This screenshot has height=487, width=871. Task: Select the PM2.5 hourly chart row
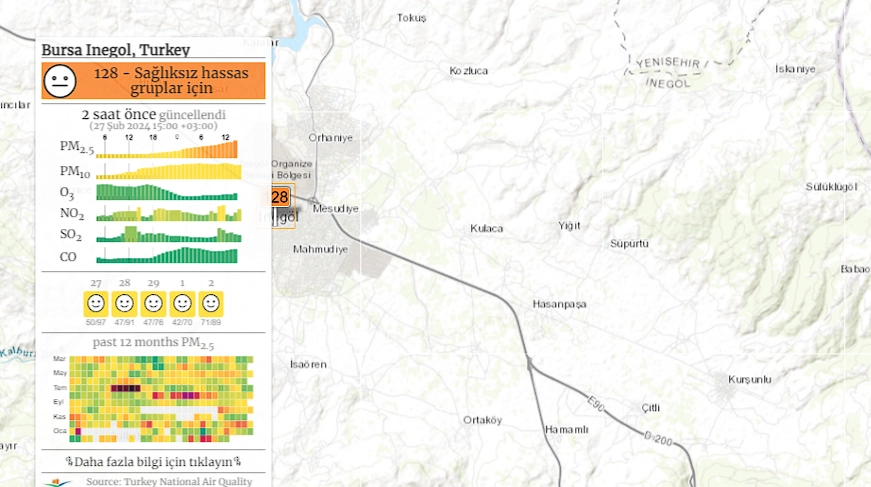click(x=168, y=150)
